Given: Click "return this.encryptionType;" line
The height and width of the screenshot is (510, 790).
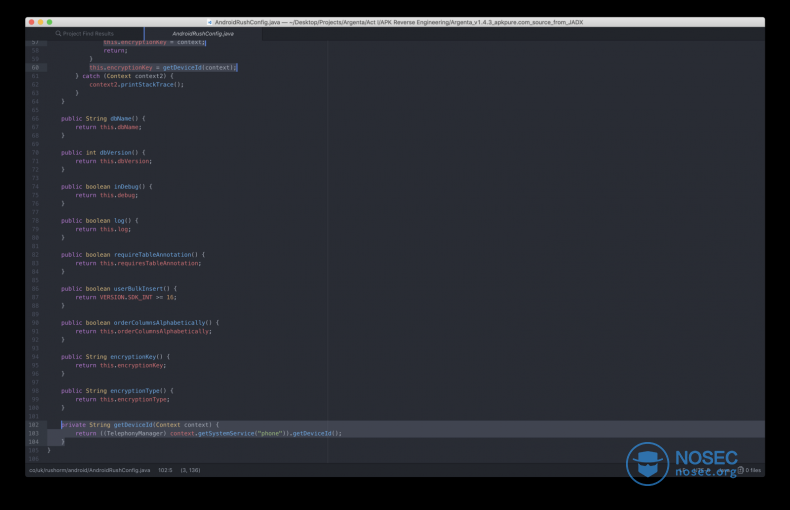Looking at the screenshot, I should [122, 400].
